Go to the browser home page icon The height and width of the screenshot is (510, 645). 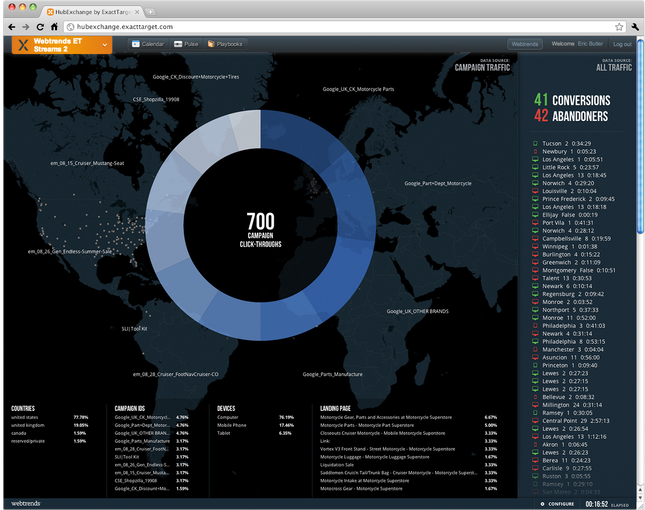pos(53,25)
